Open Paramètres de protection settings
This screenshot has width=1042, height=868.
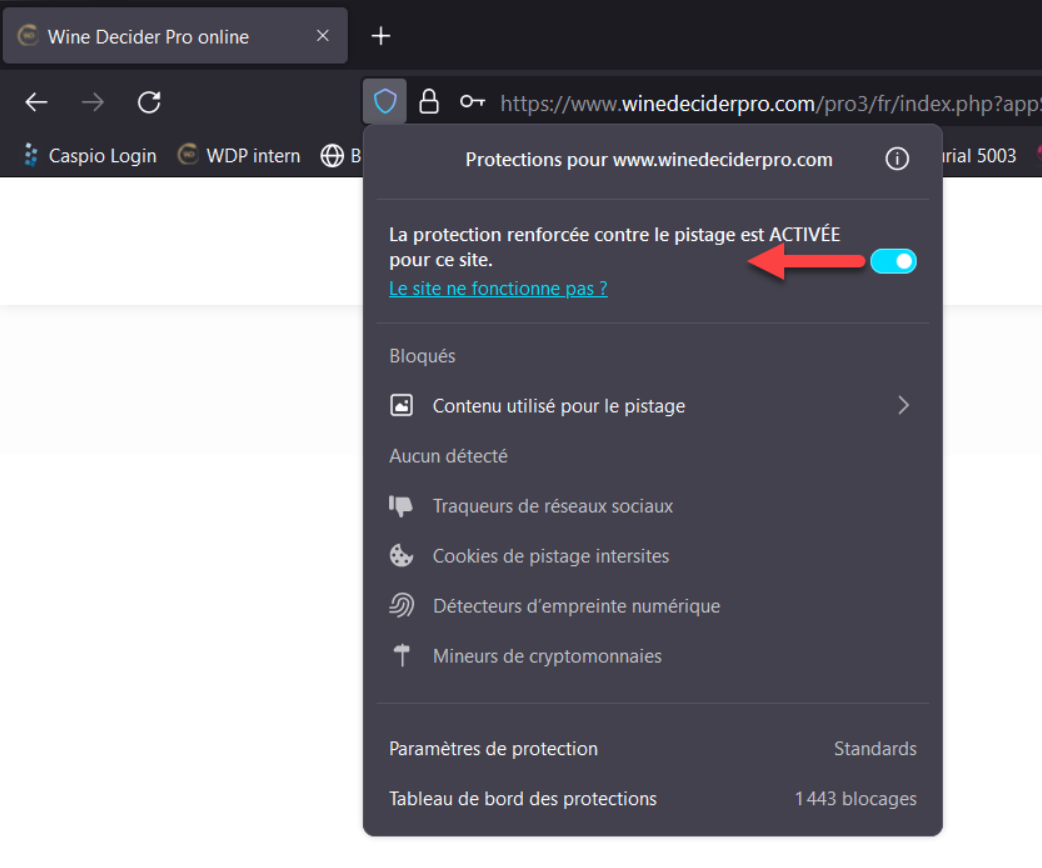(653, 748)
